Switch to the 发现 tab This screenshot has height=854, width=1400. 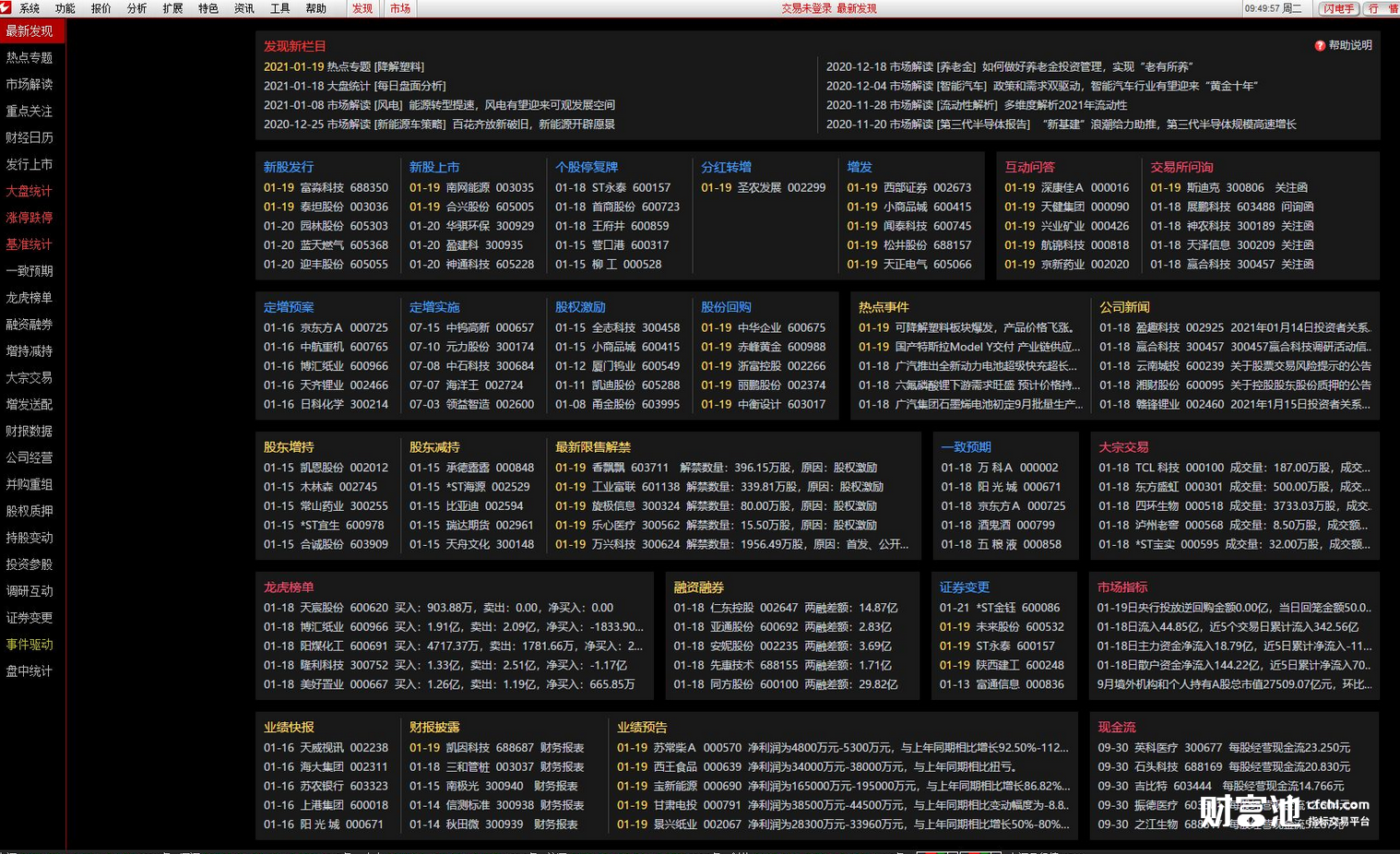pyautogui.click(x=363, y=8)
